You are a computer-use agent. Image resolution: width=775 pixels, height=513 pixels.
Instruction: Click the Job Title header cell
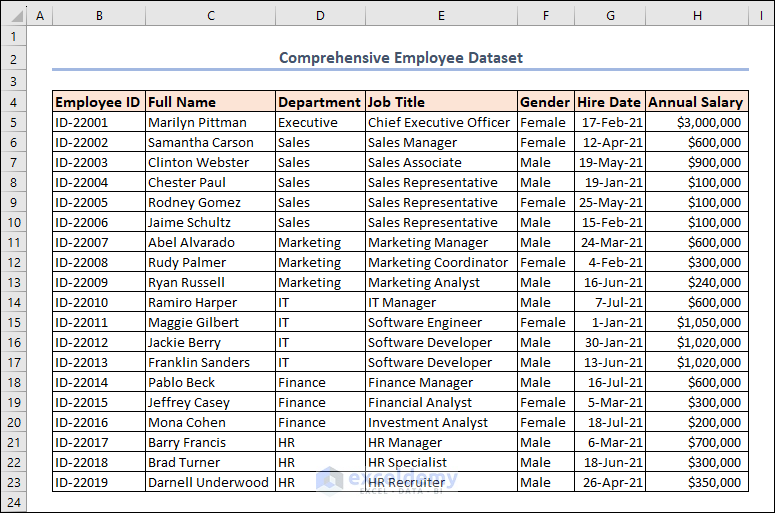[x=440, y=102]
